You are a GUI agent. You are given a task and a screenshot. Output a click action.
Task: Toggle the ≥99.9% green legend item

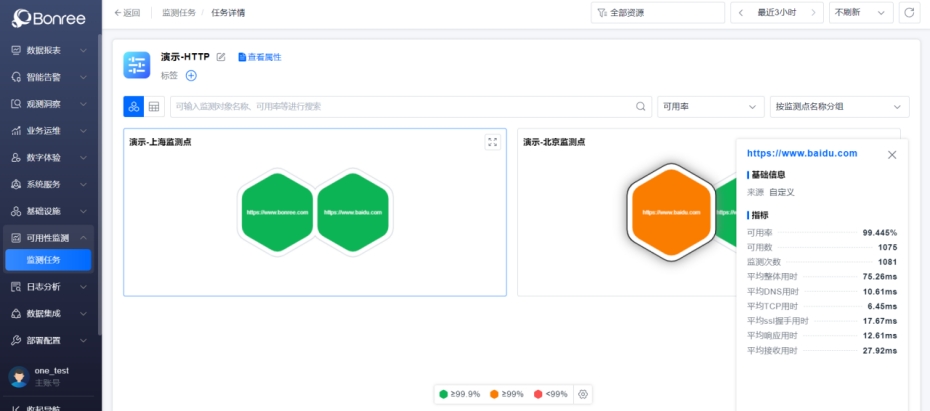[458, 394]
